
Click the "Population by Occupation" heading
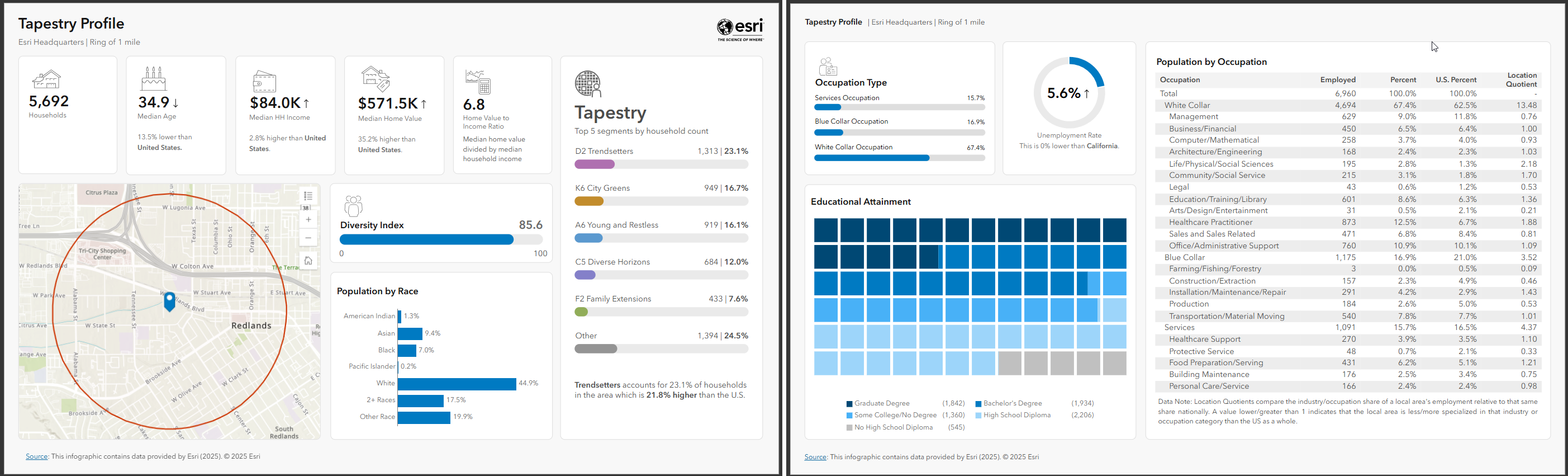pos(1211,62)
